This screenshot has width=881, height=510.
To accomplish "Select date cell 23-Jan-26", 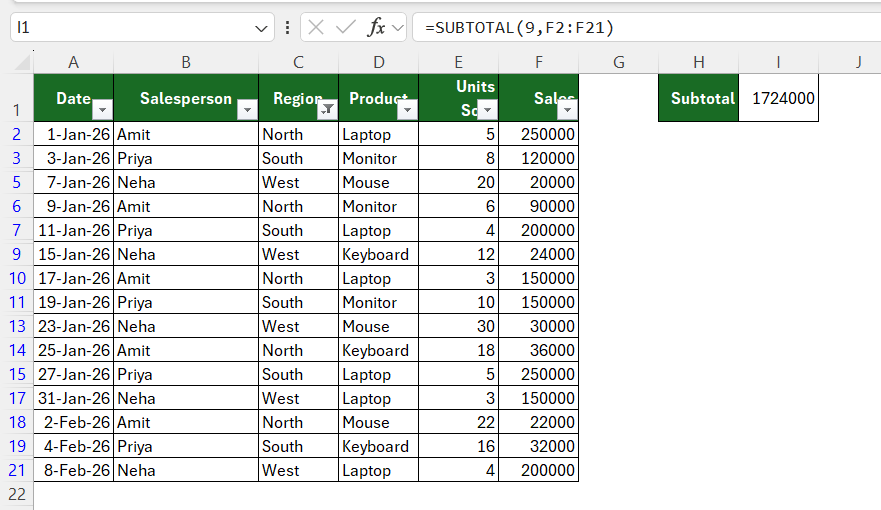I will click(x=74, y=326).
